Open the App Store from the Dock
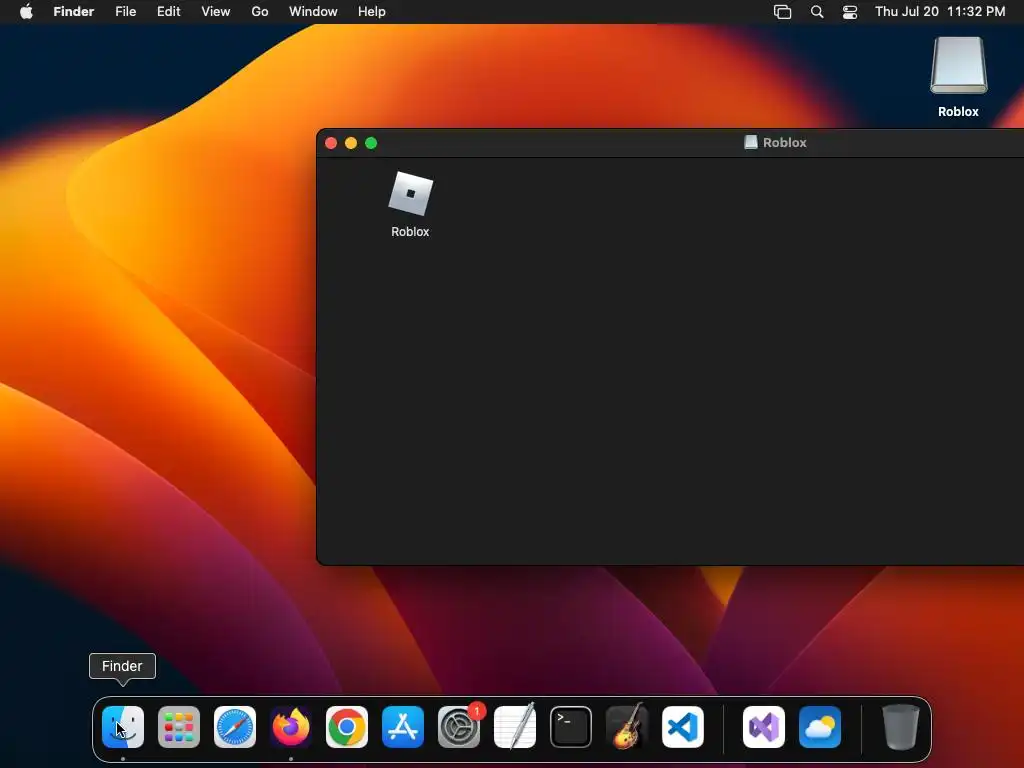Viewport: 1024px width, 768px height. (x=403, y=727)
